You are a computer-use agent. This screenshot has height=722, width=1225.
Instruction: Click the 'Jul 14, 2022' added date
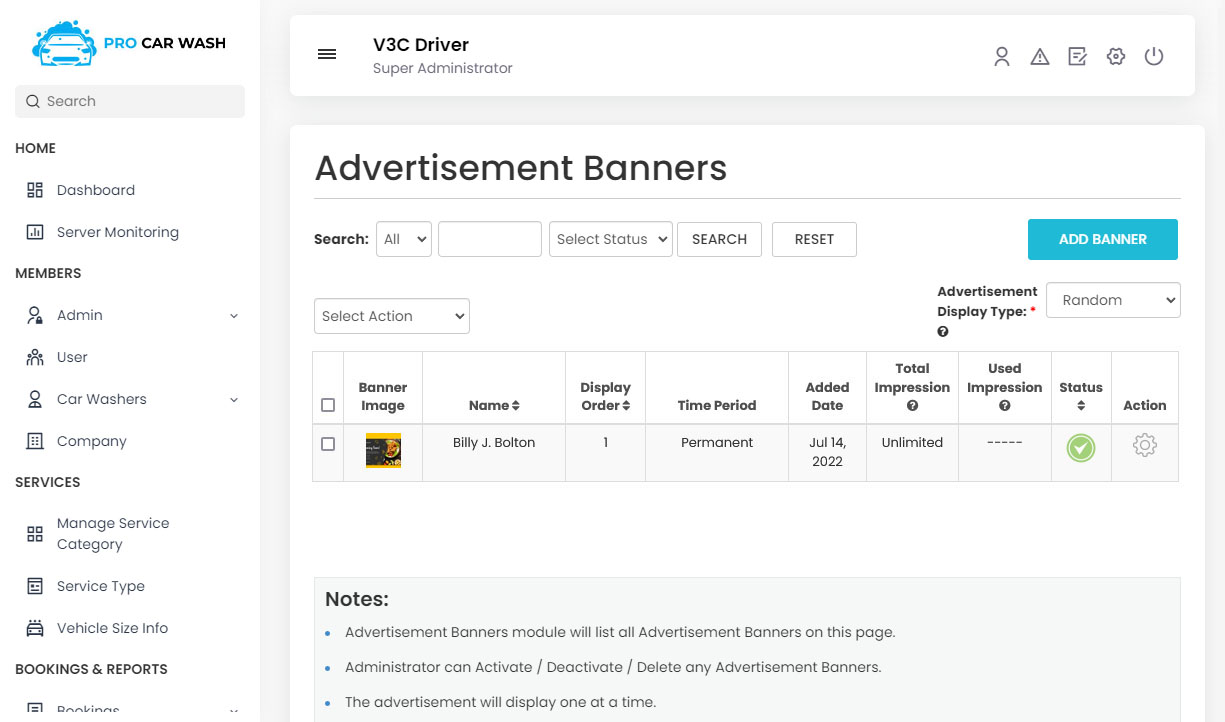827,452
